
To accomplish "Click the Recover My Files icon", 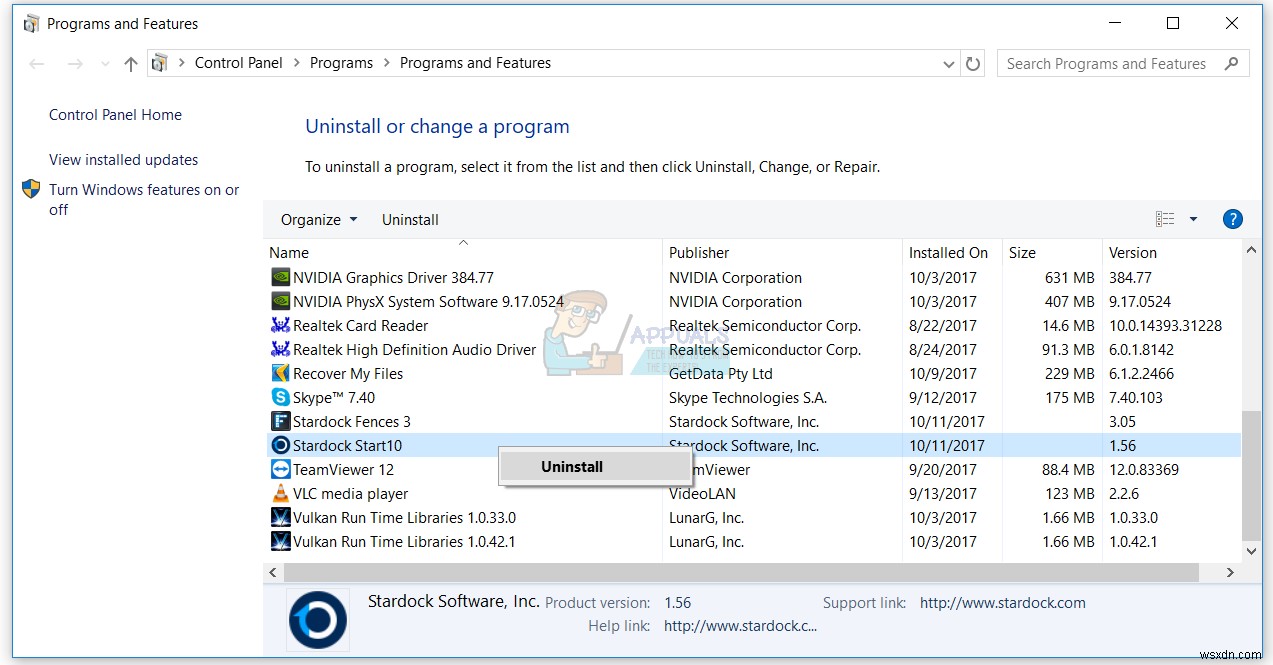I will pyautogui.click(x=280, y=373).
